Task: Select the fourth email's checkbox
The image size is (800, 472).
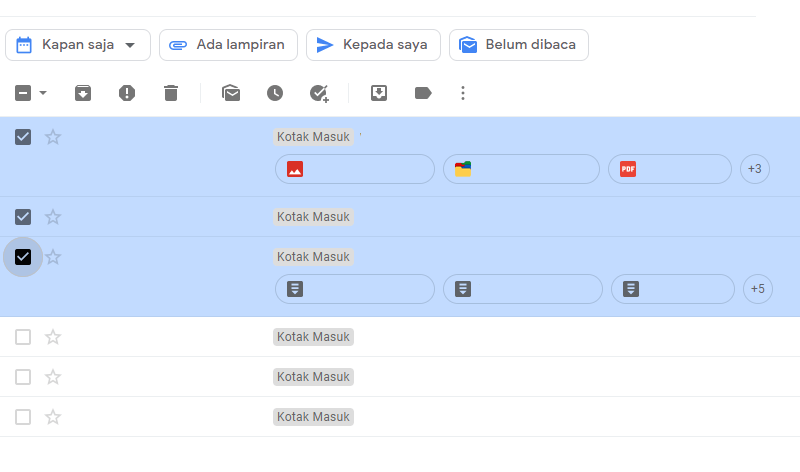Action: coord(23,337)
